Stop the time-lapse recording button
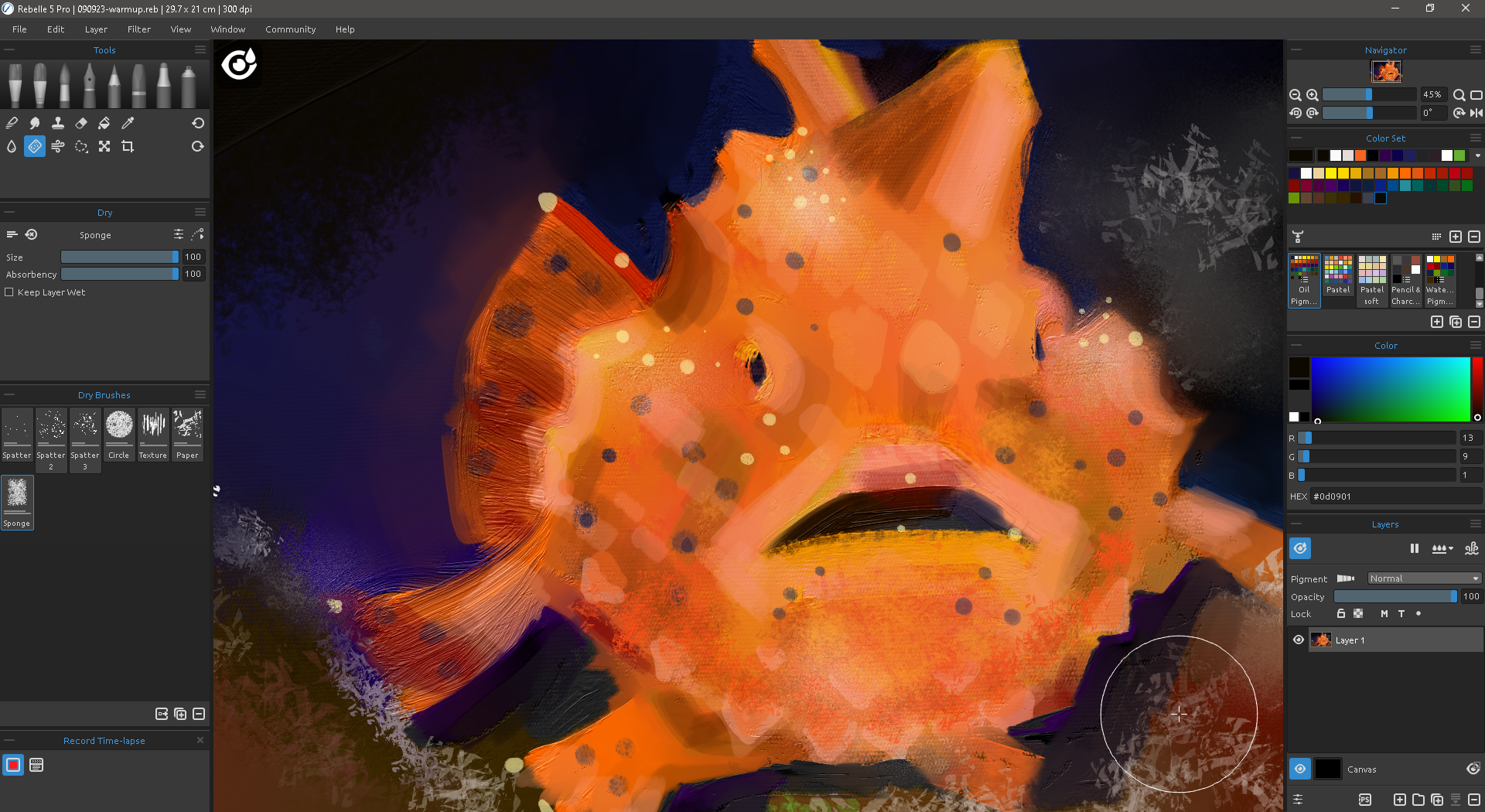Screen dimensions: 1485x812 coord(13,765)
